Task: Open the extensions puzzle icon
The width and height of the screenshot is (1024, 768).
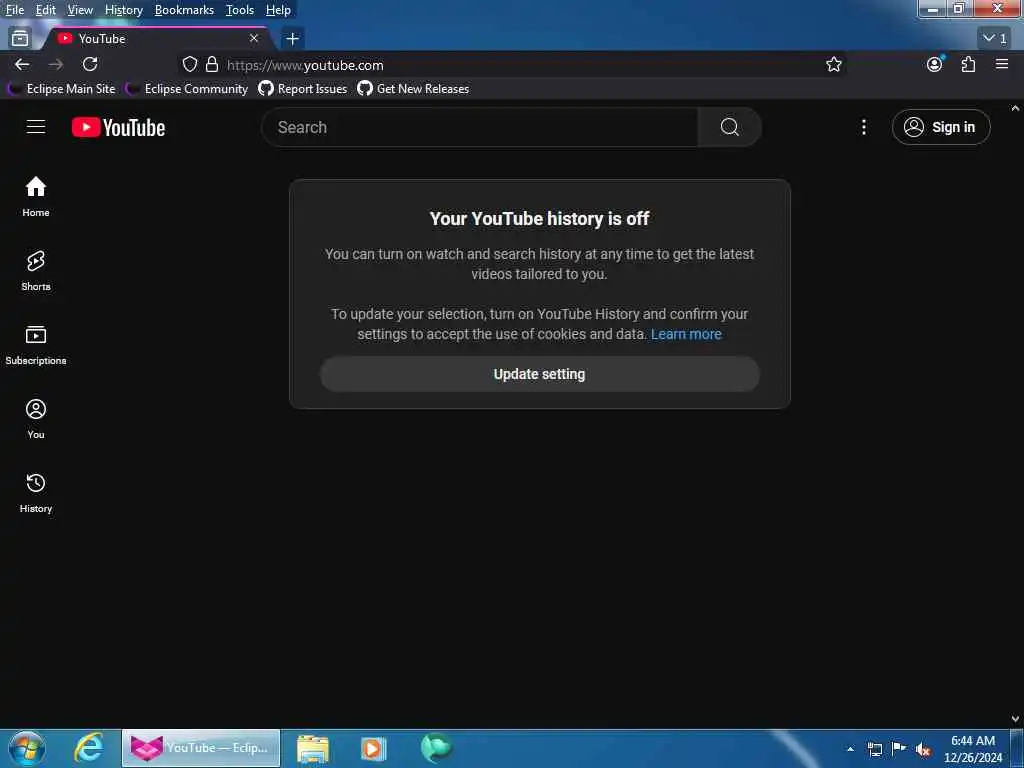Action: (968, 64)
